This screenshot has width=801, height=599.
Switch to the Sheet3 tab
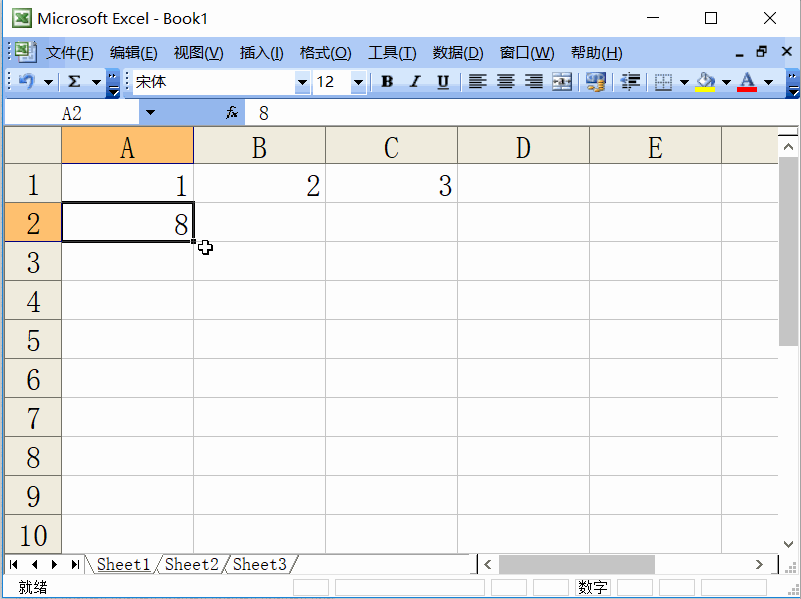258,564
